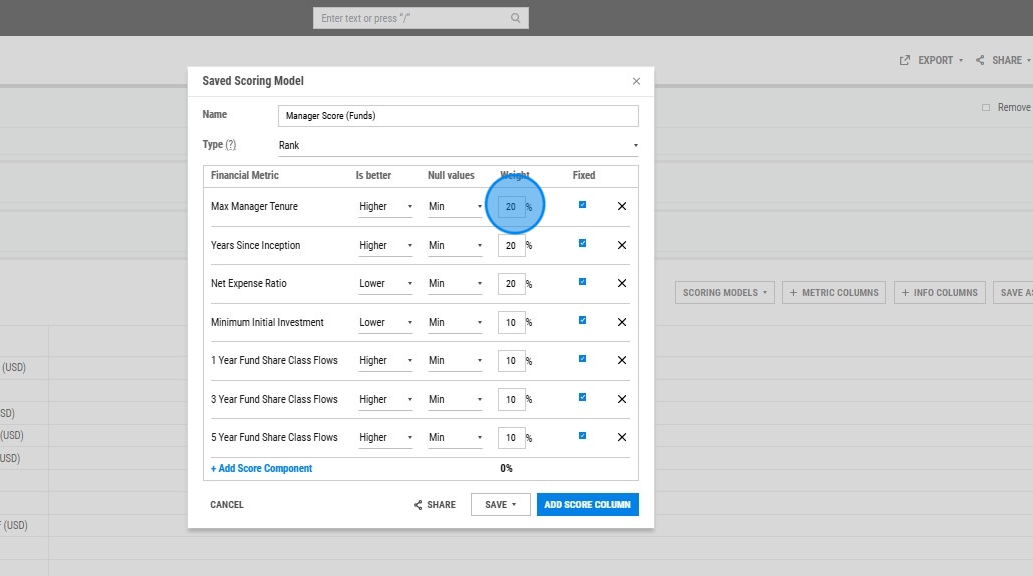Image resolution: width=1033 pixels, height=576 pixels.
Task: Toggle Fixed for Years Since Inception
Action: coord(582,243)
